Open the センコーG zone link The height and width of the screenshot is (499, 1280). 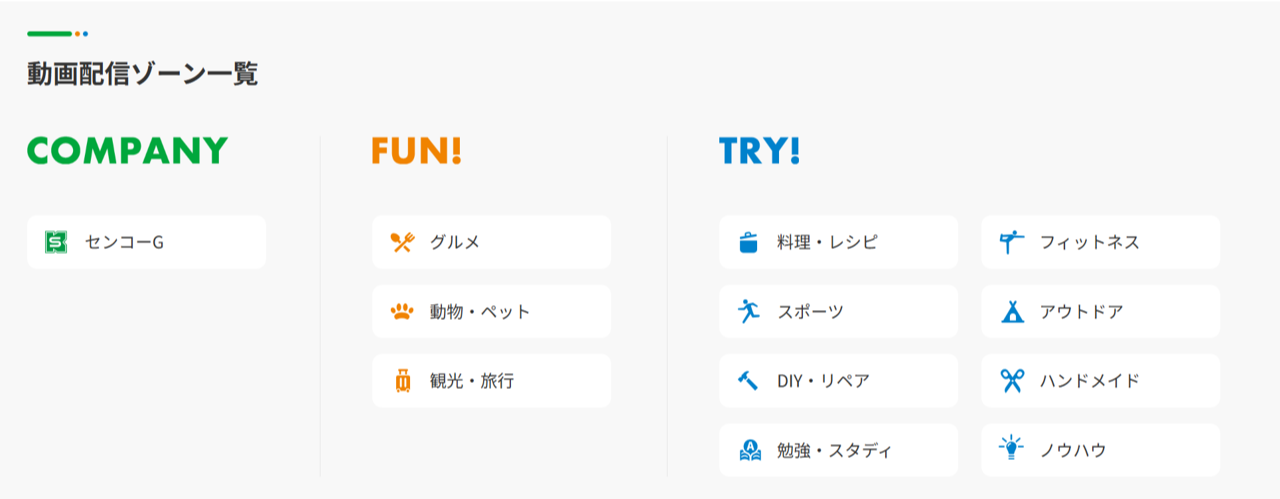pos(146,242)
